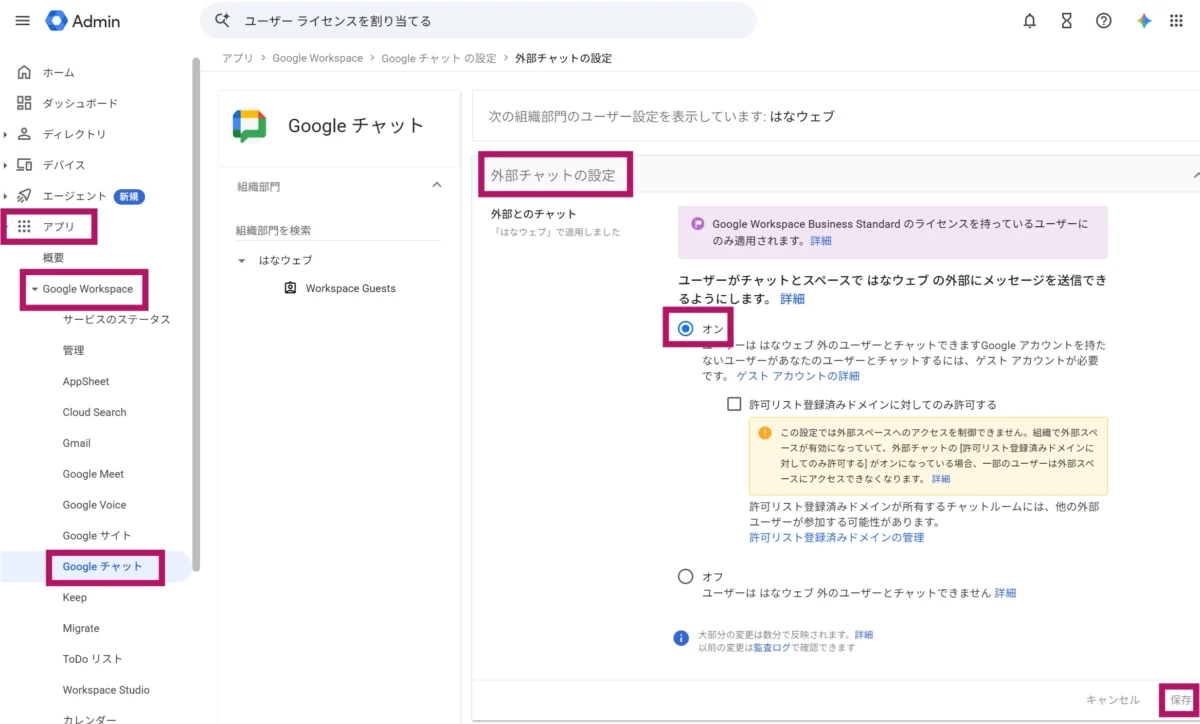Click the Dashboard icon in sidebar
Viewport: 1200px width, 724px height.
click(x=25, y=103)
